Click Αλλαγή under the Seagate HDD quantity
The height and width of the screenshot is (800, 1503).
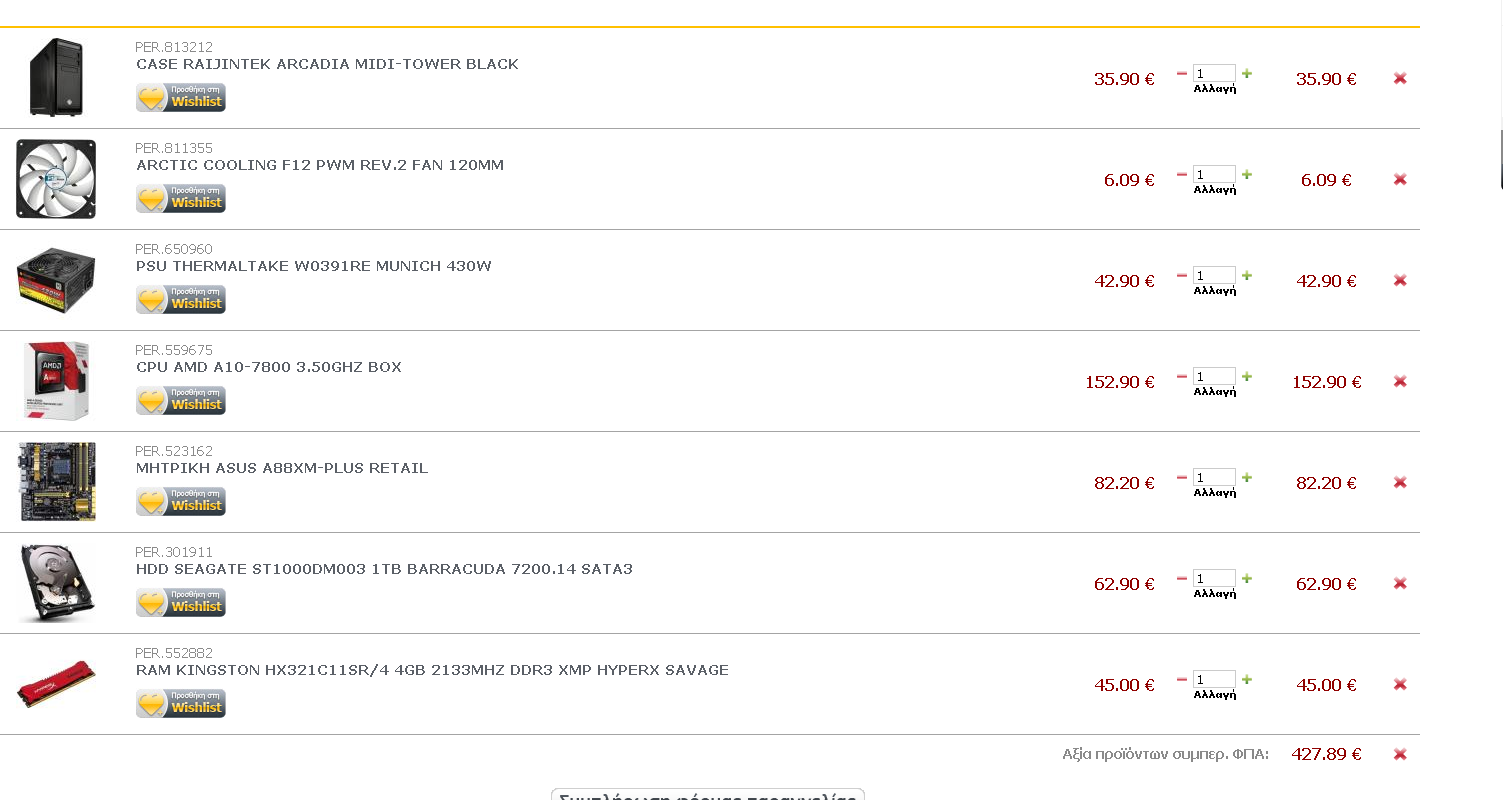coord(1215,593)
